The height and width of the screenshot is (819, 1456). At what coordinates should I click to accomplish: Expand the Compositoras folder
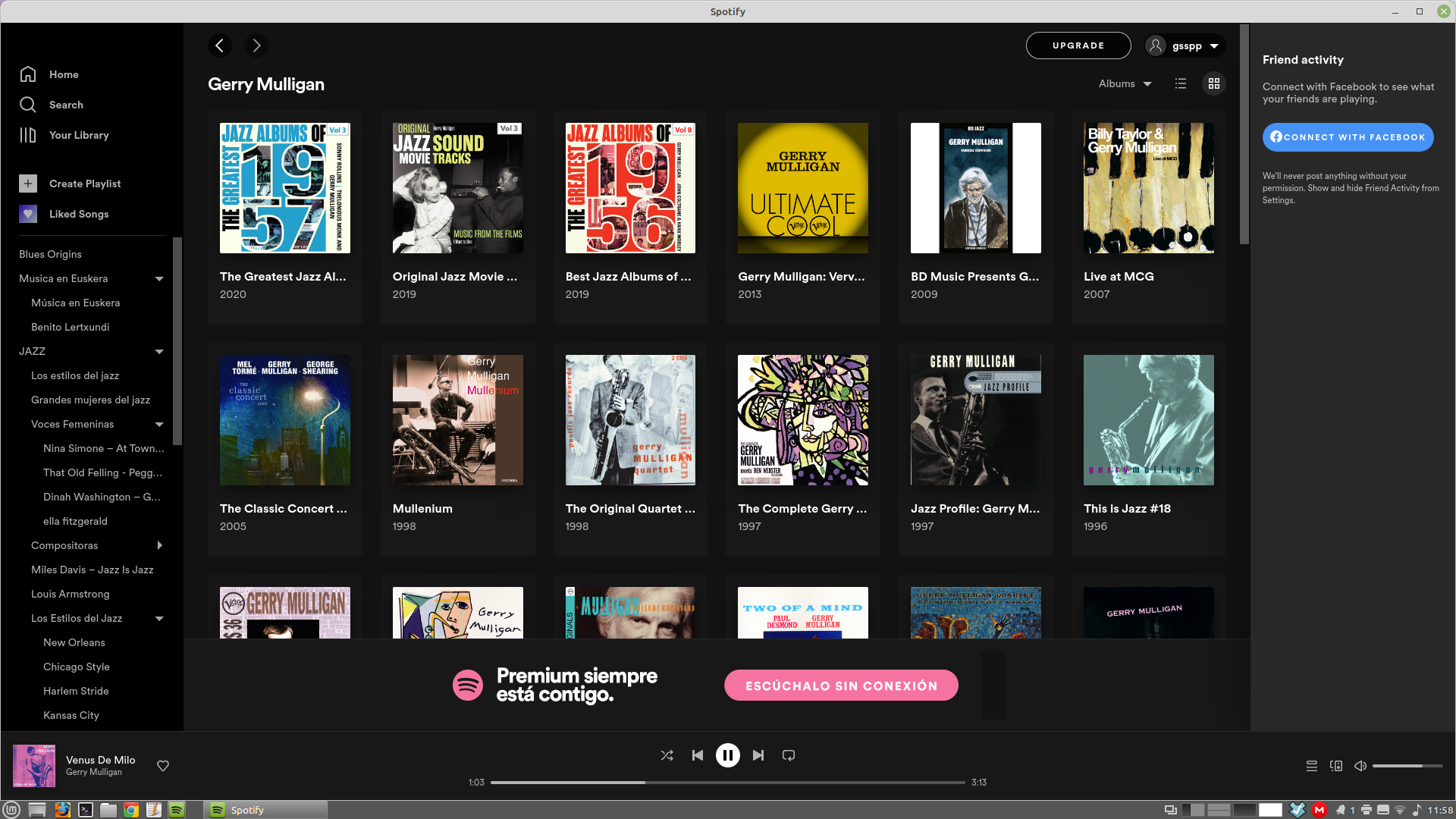tap(159, 545)
